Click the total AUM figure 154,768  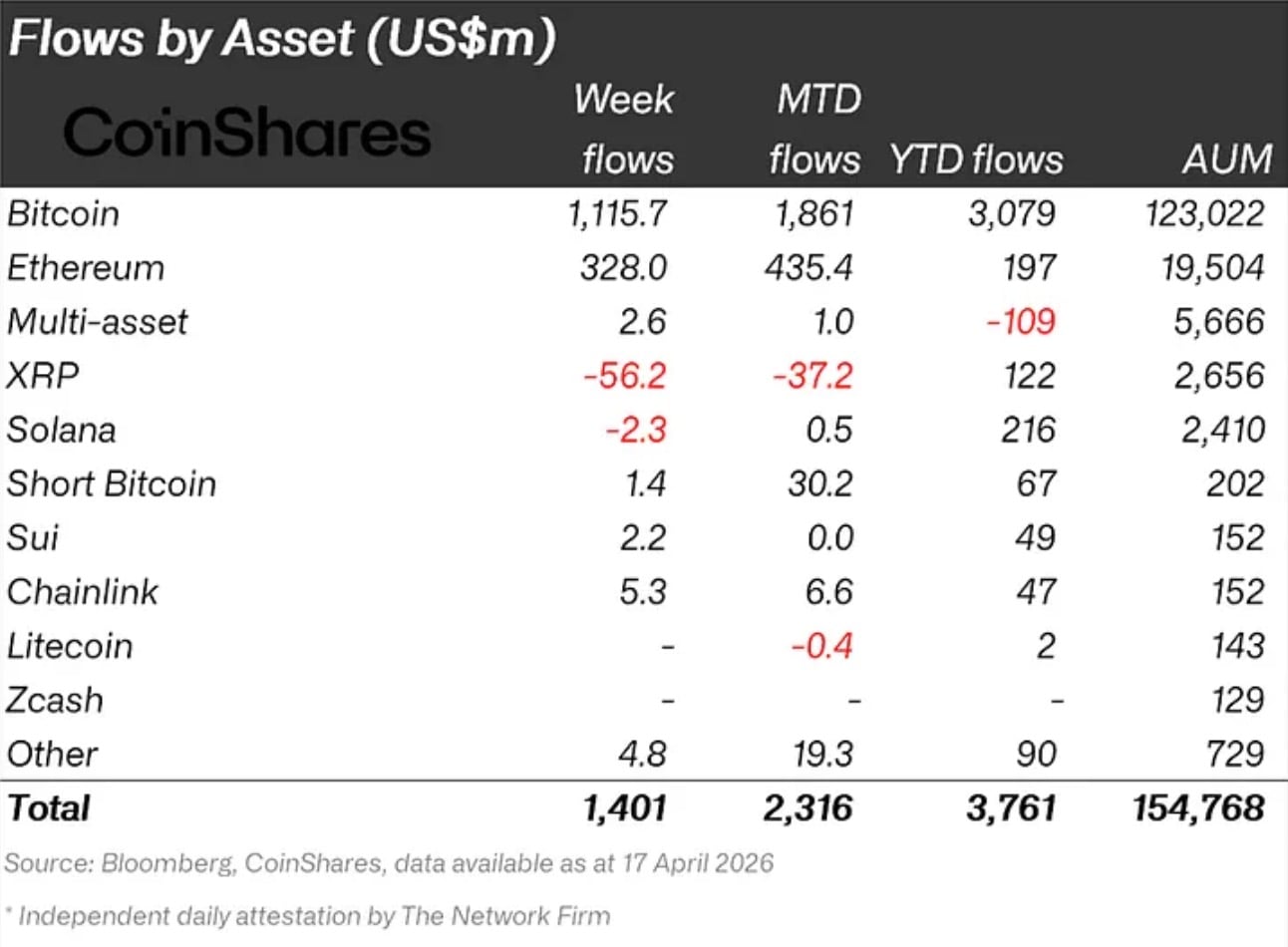pos(1198,807)
